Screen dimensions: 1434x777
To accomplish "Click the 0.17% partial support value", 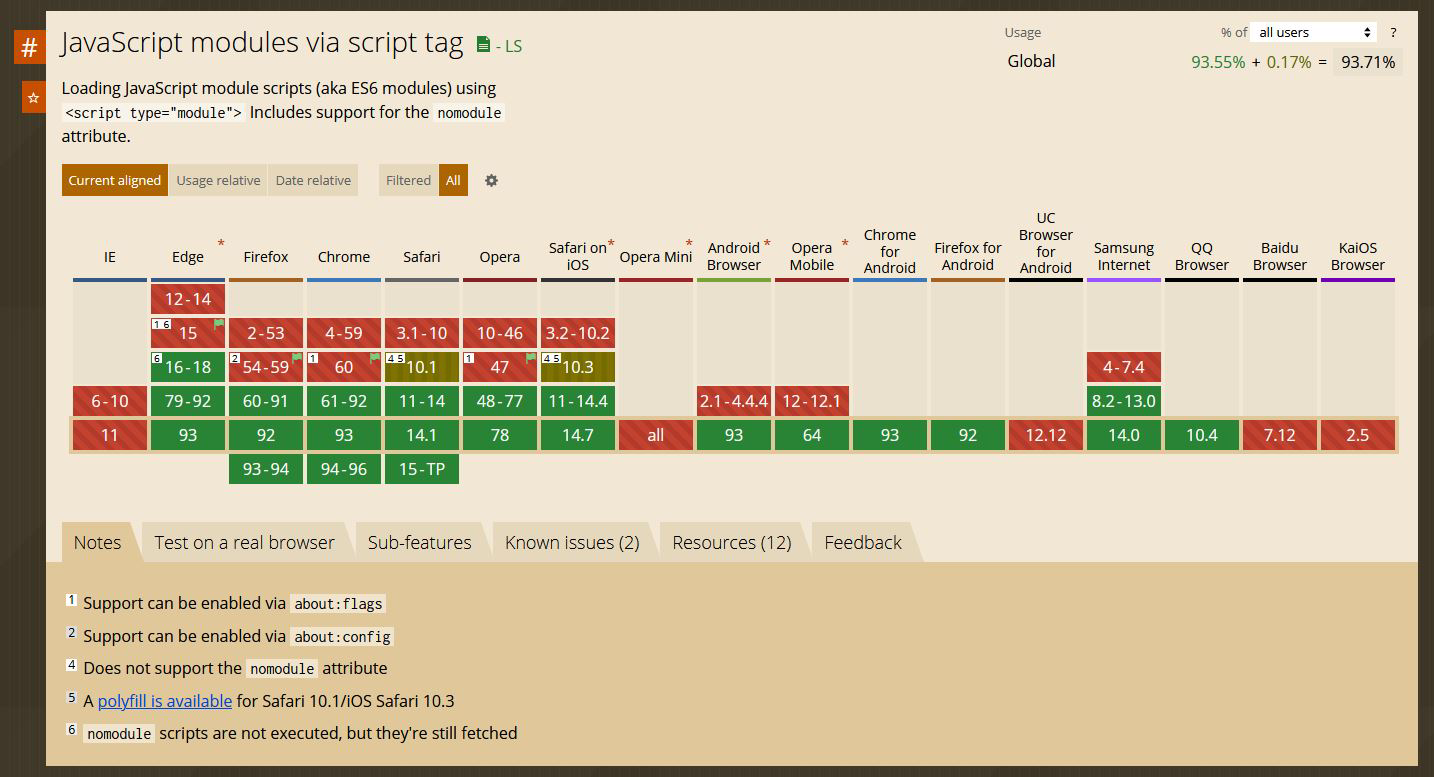I will pyautogui.click(x=1289, y=62).
